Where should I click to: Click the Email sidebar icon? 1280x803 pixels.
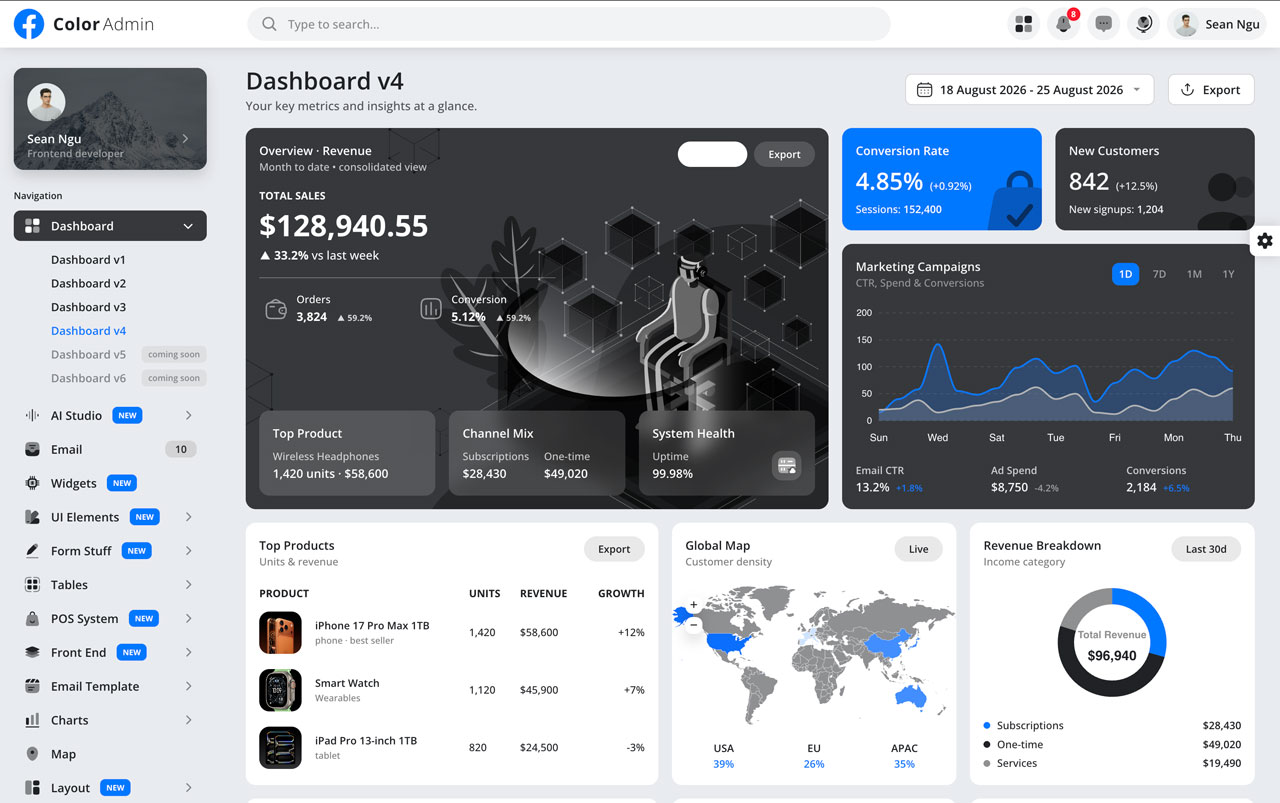pyautogui.click(x=32, y=449)
